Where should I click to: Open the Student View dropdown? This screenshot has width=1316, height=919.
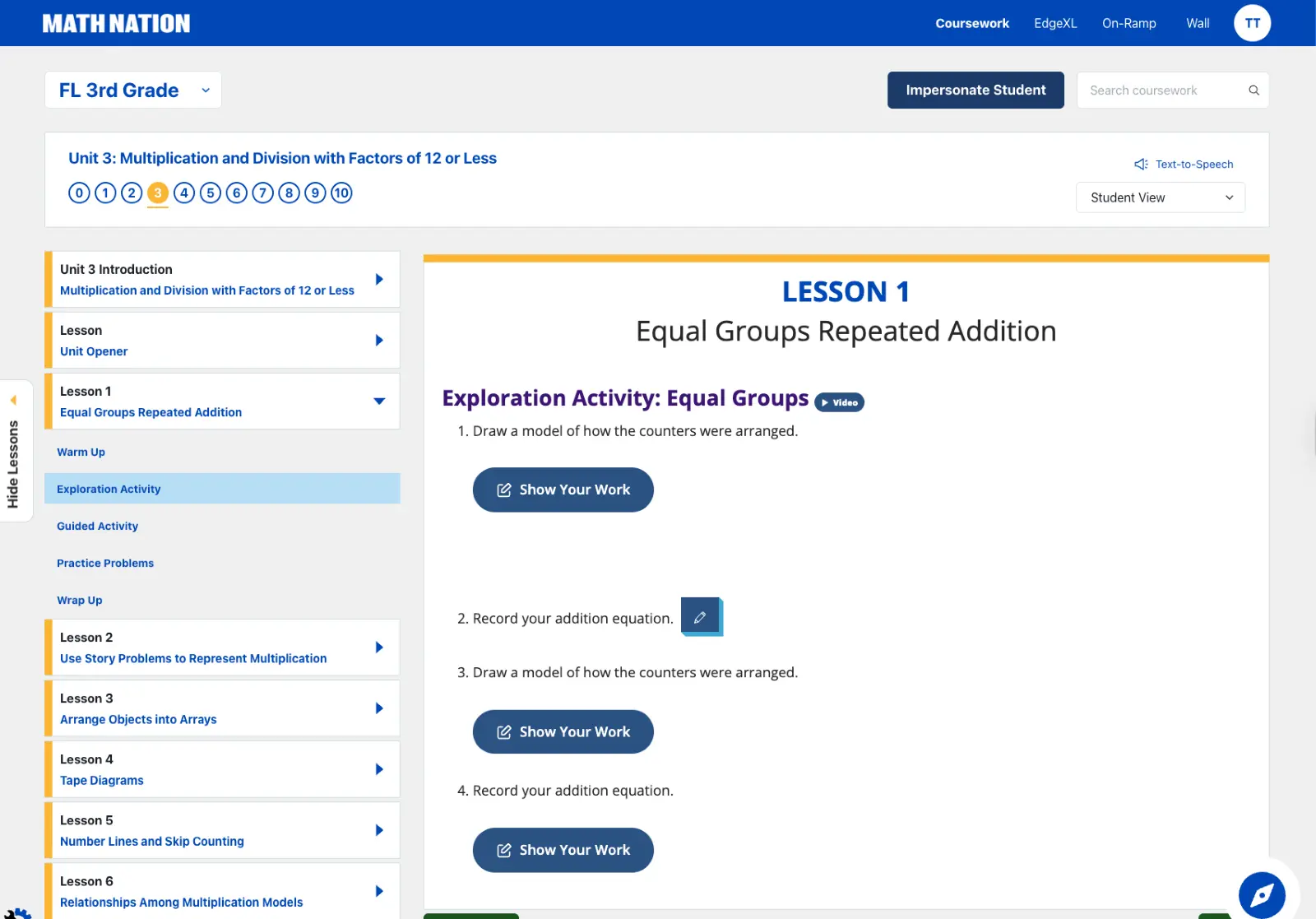tap(1160, 197)
